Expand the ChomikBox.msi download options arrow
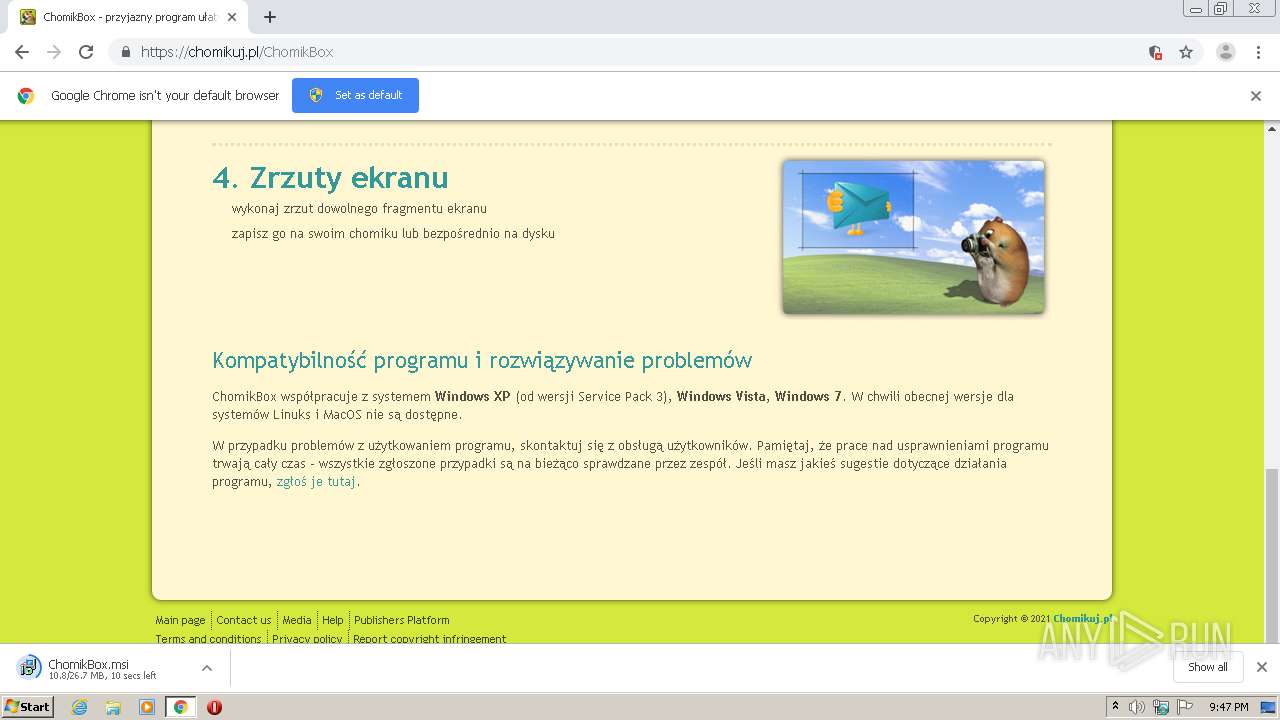1280x720 pixels. [207, 668]
